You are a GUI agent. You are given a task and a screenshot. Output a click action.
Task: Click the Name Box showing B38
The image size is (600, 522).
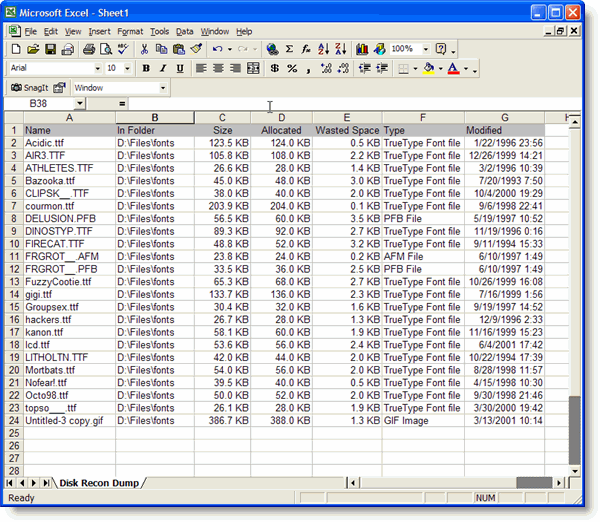click(x=38, y=104)
